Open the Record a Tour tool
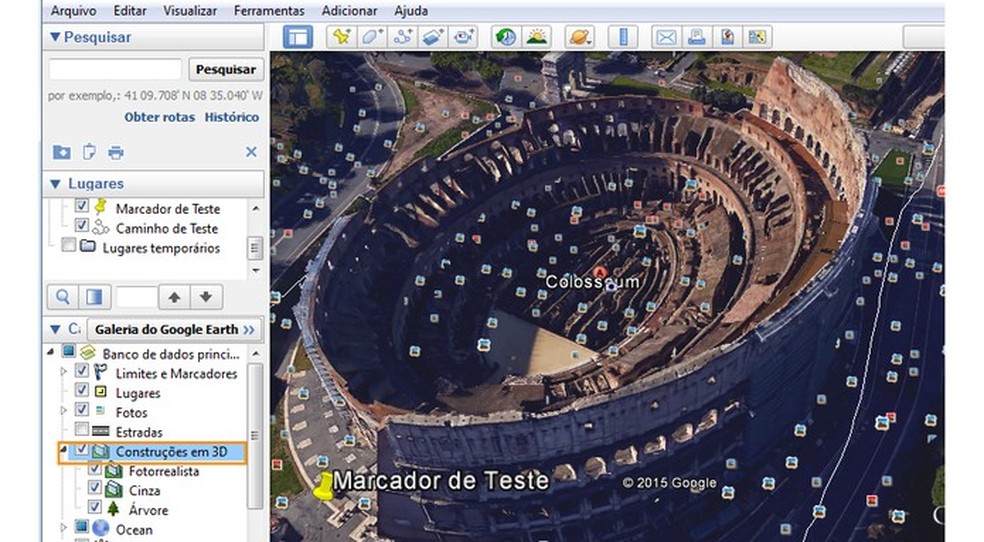The width and height of the screenshot is (984, 542). (464, 37)
